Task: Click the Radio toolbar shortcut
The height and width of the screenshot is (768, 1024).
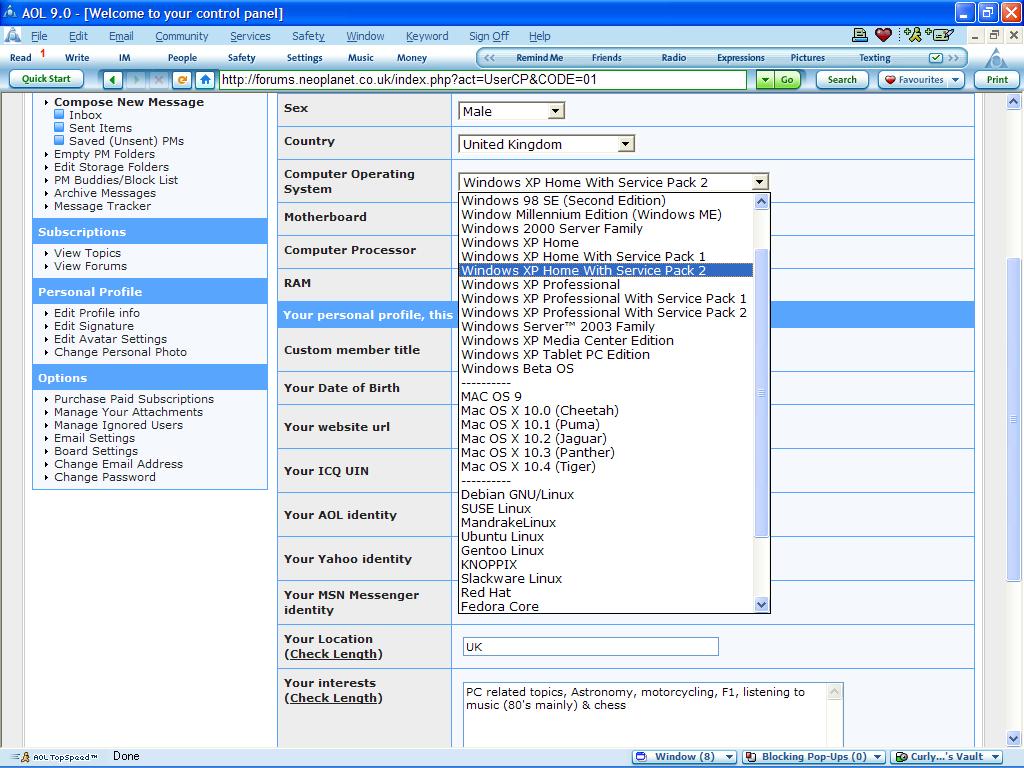Action: pos(673,57)
